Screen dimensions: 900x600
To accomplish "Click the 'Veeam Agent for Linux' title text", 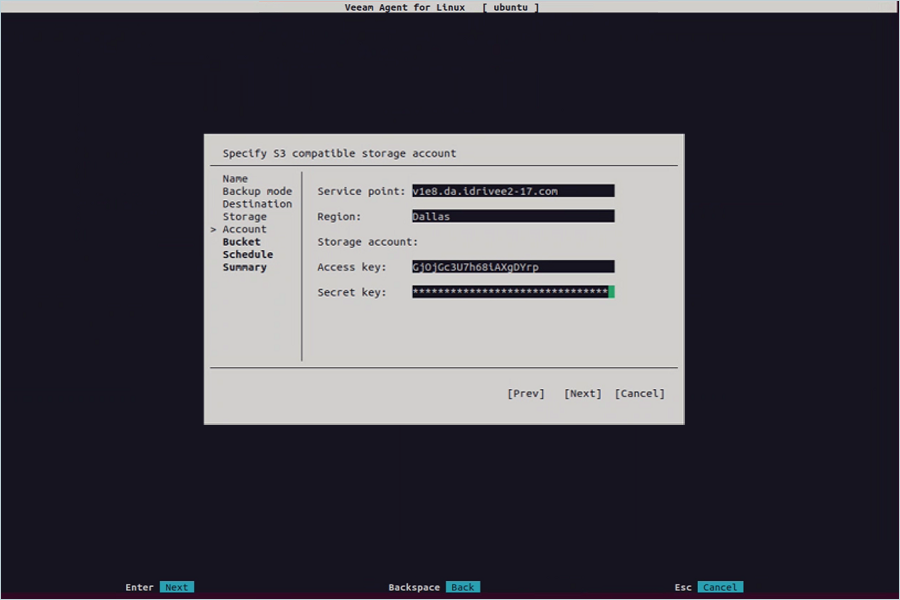I will (405, 7).
